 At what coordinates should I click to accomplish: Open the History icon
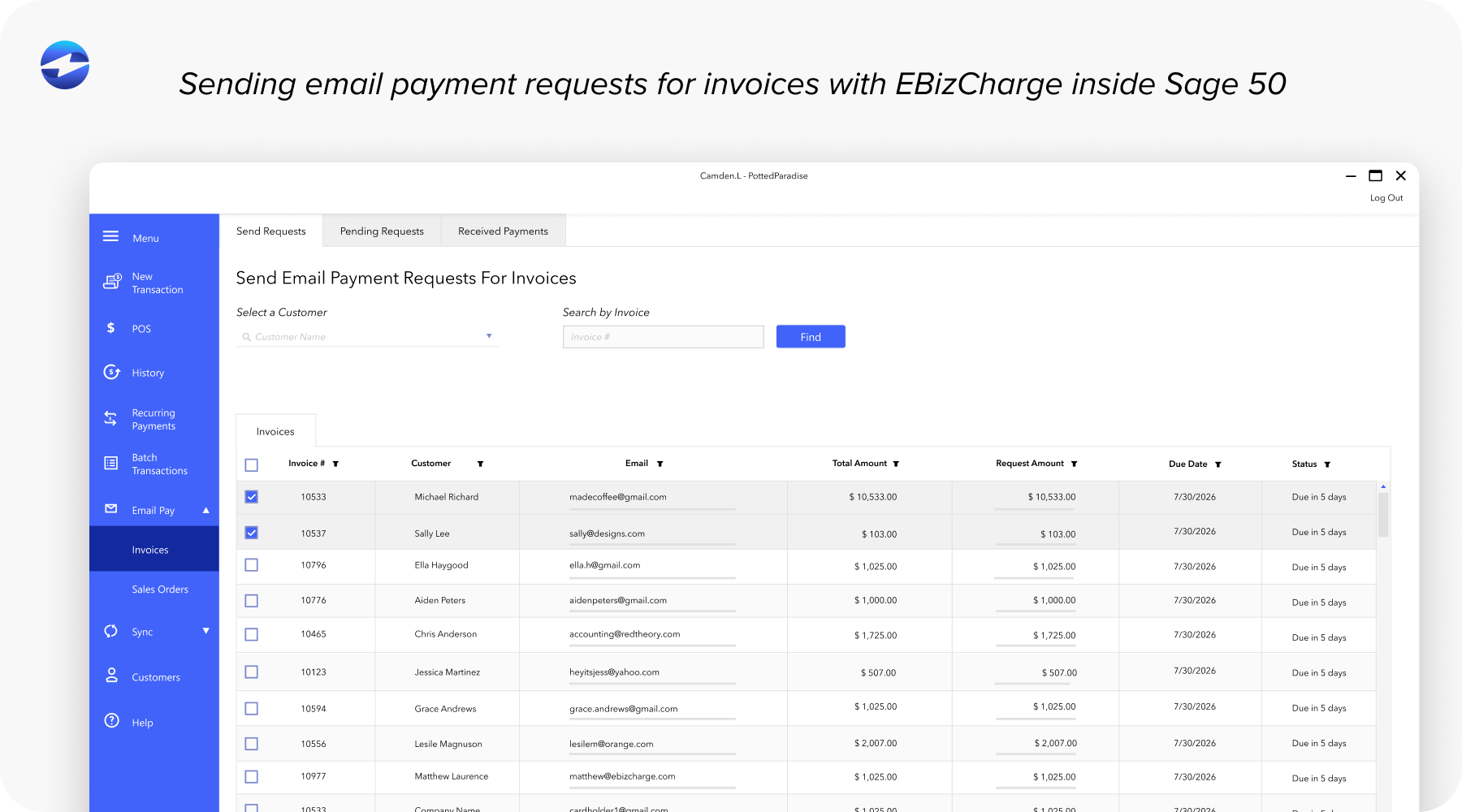111,372
